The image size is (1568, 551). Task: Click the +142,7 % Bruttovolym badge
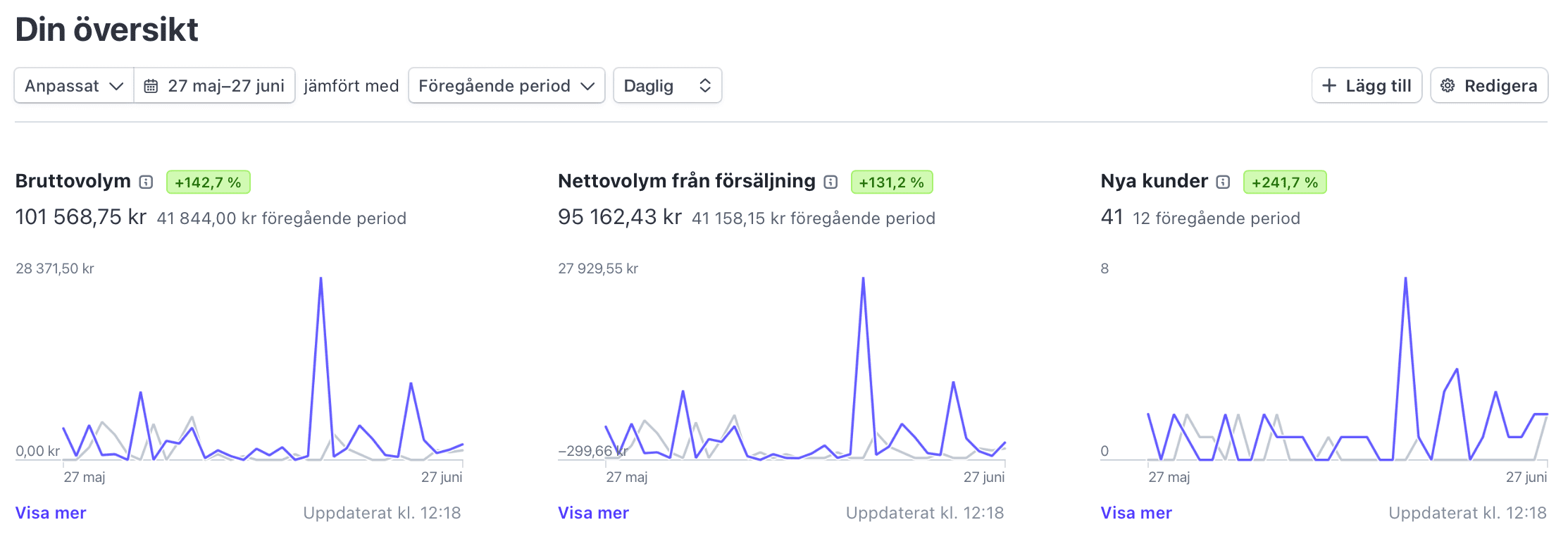tap(208, 182)
